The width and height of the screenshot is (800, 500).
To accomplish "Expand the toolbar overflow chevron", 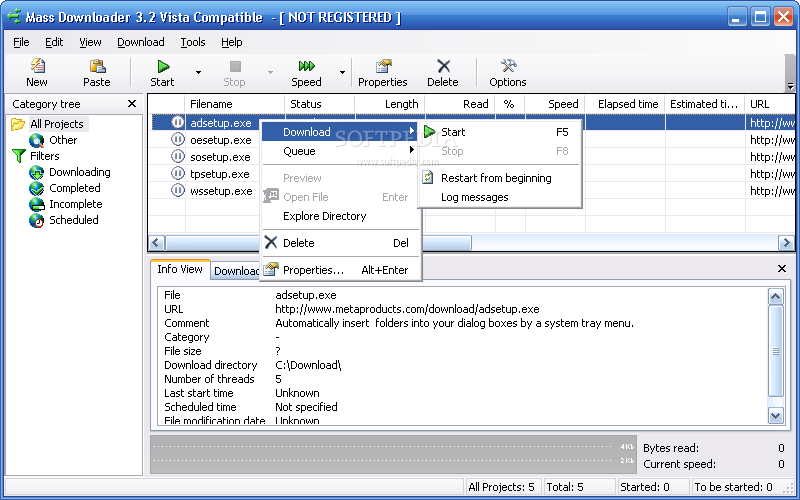I will (790, 86).
